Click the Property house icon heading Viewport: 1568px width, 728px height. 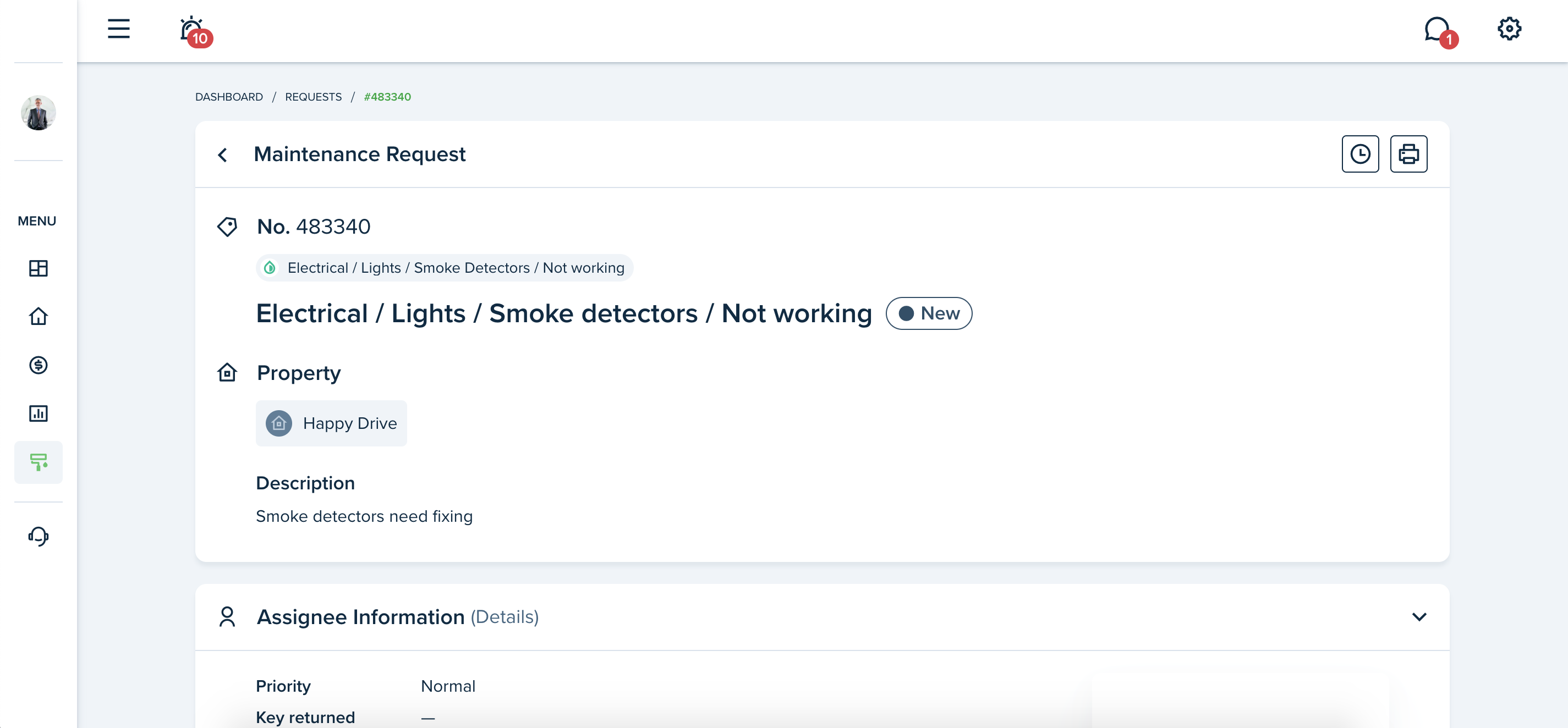227,372
